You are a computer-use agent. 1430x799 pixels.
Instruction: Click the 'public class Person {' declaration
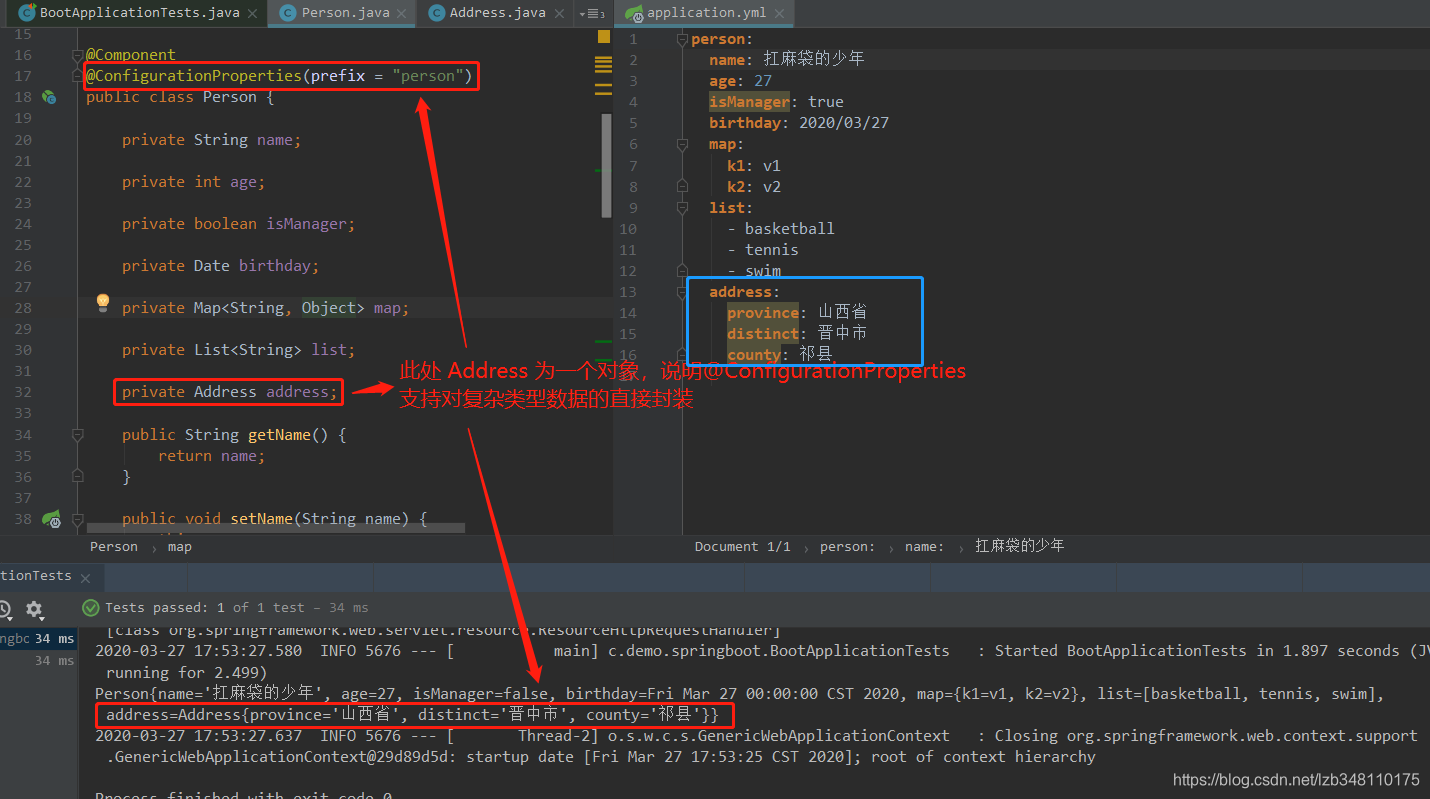tap(180, 97)
